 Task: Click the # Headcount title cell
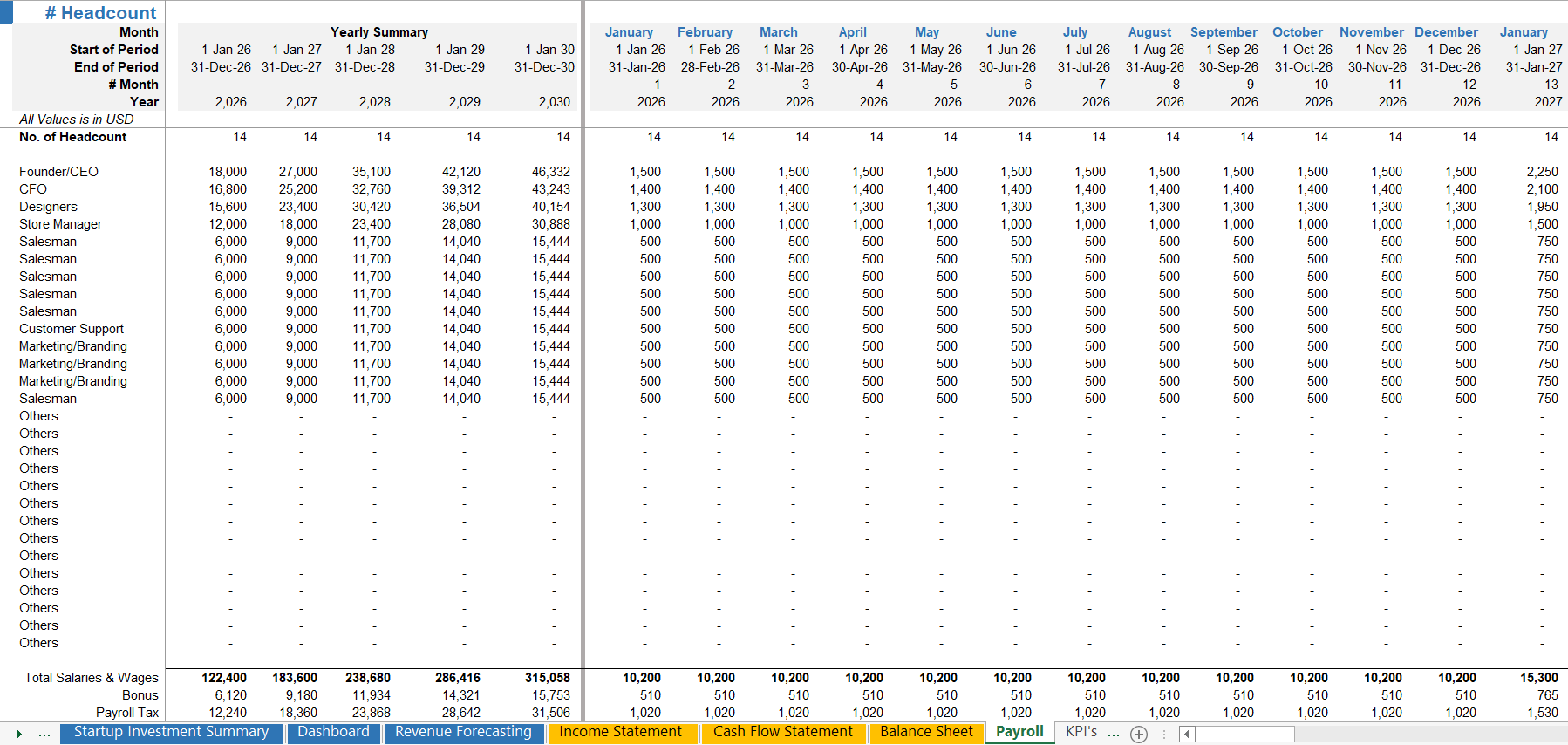pos(100,13)
